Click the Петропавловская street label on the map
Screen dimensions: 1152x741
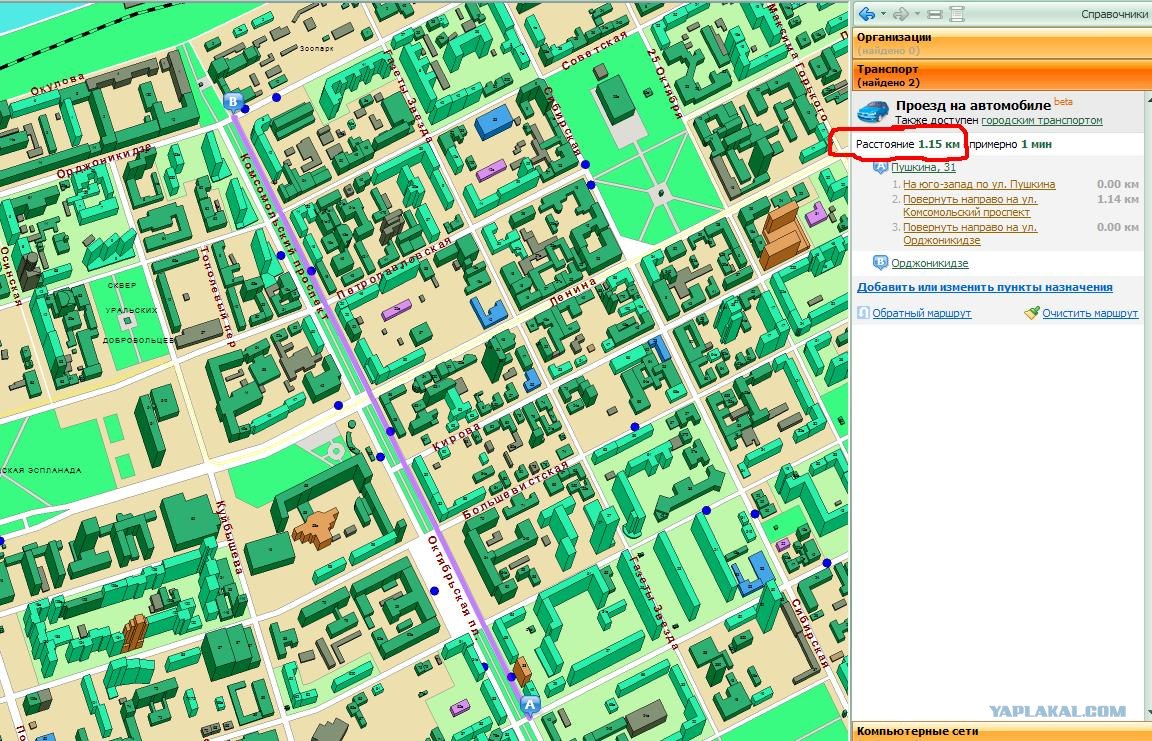point(395,268)
